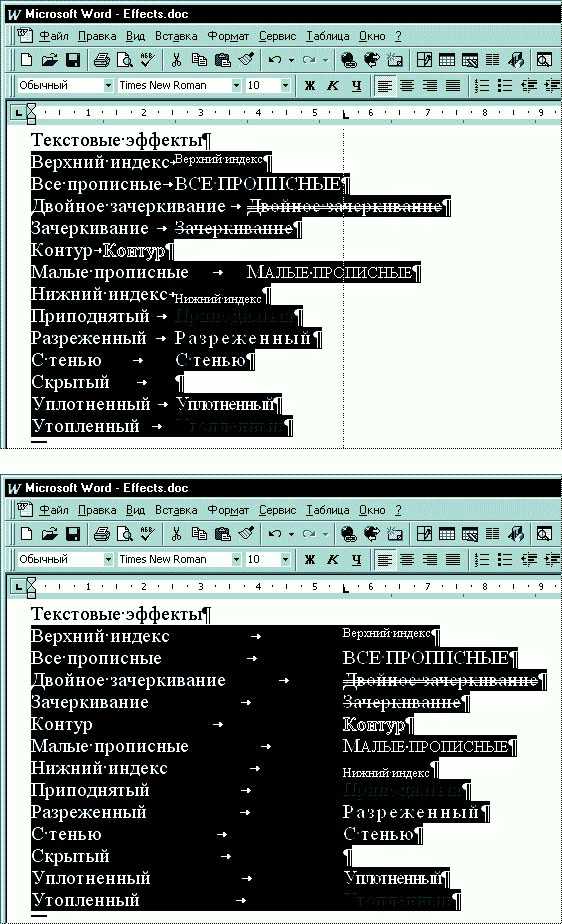Open font size 10 dropdown in upper window
Viewport: 562px width, 924px height.
[285, 85]
